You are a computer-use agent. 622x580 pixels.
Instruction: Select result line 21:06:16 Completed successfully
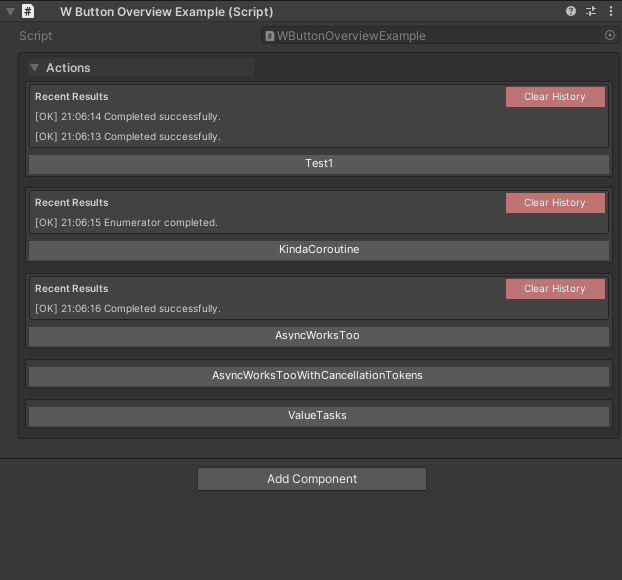128,309
